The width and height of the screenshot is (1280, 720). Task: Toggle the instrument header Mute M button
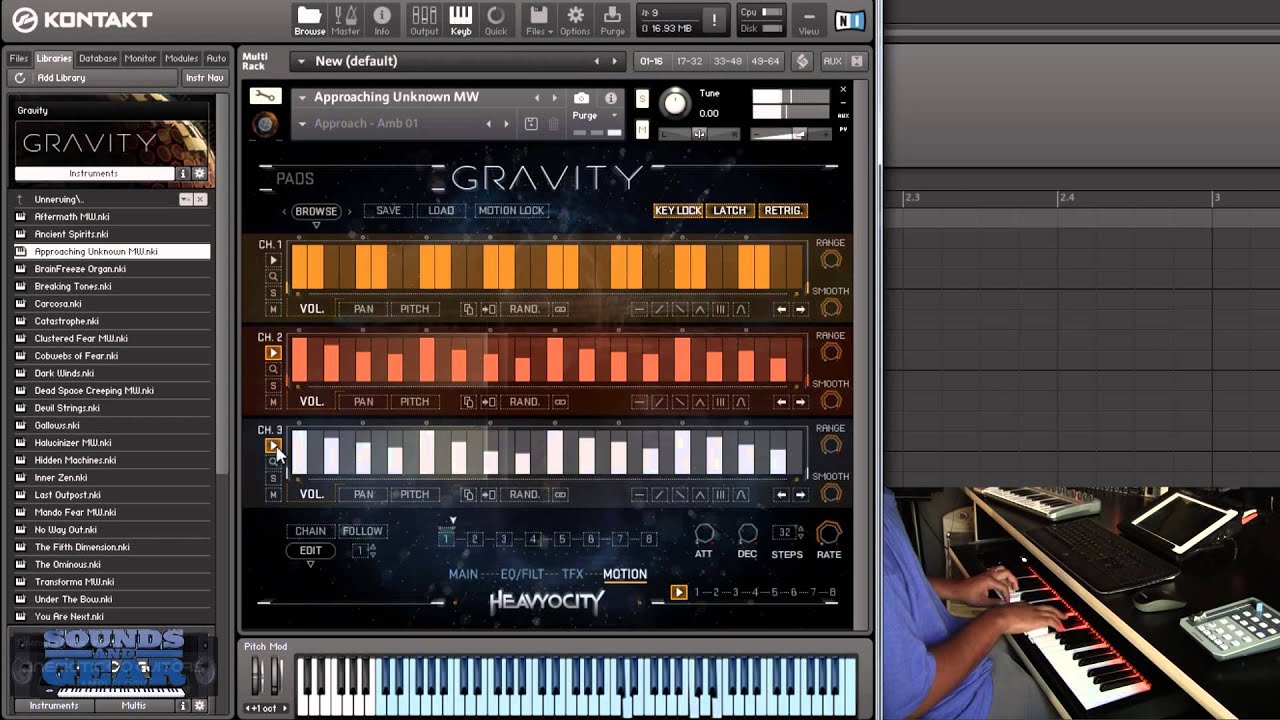click(x=642, y=129)
